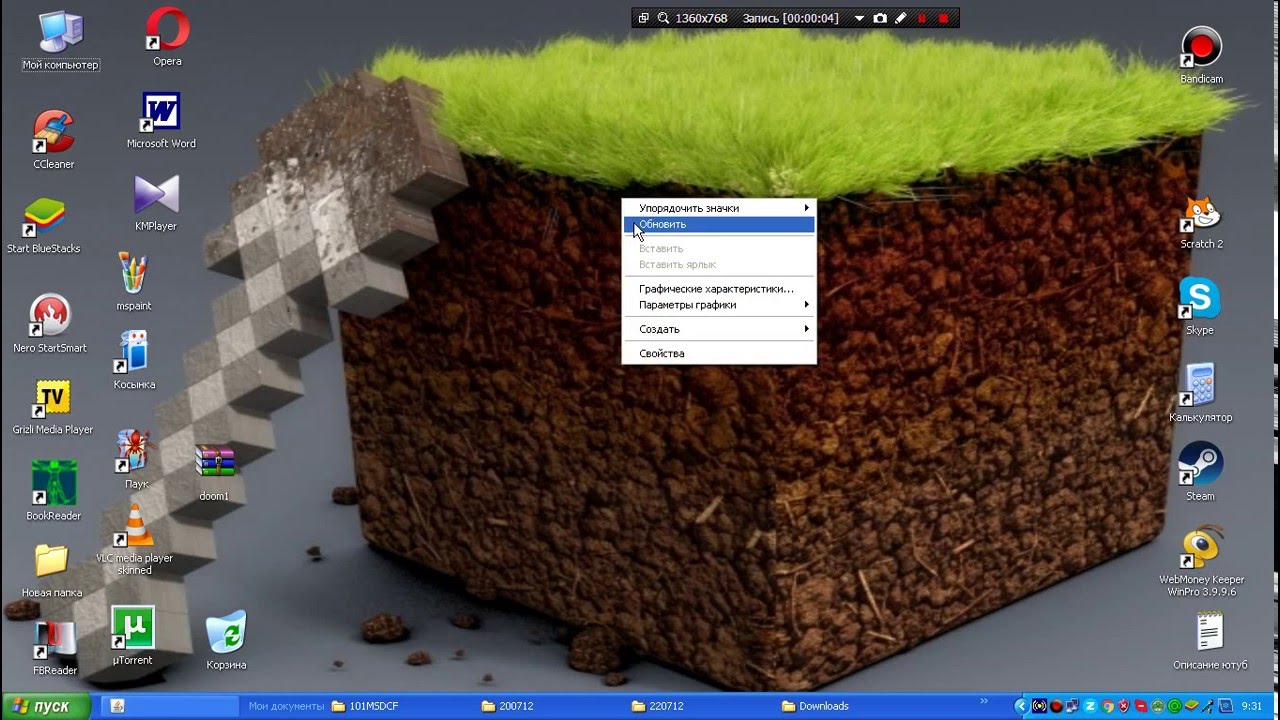The image size is (1280, 720).
Task: Select the Grizli Media Player shortcut
Action: (x=52, y=407)
